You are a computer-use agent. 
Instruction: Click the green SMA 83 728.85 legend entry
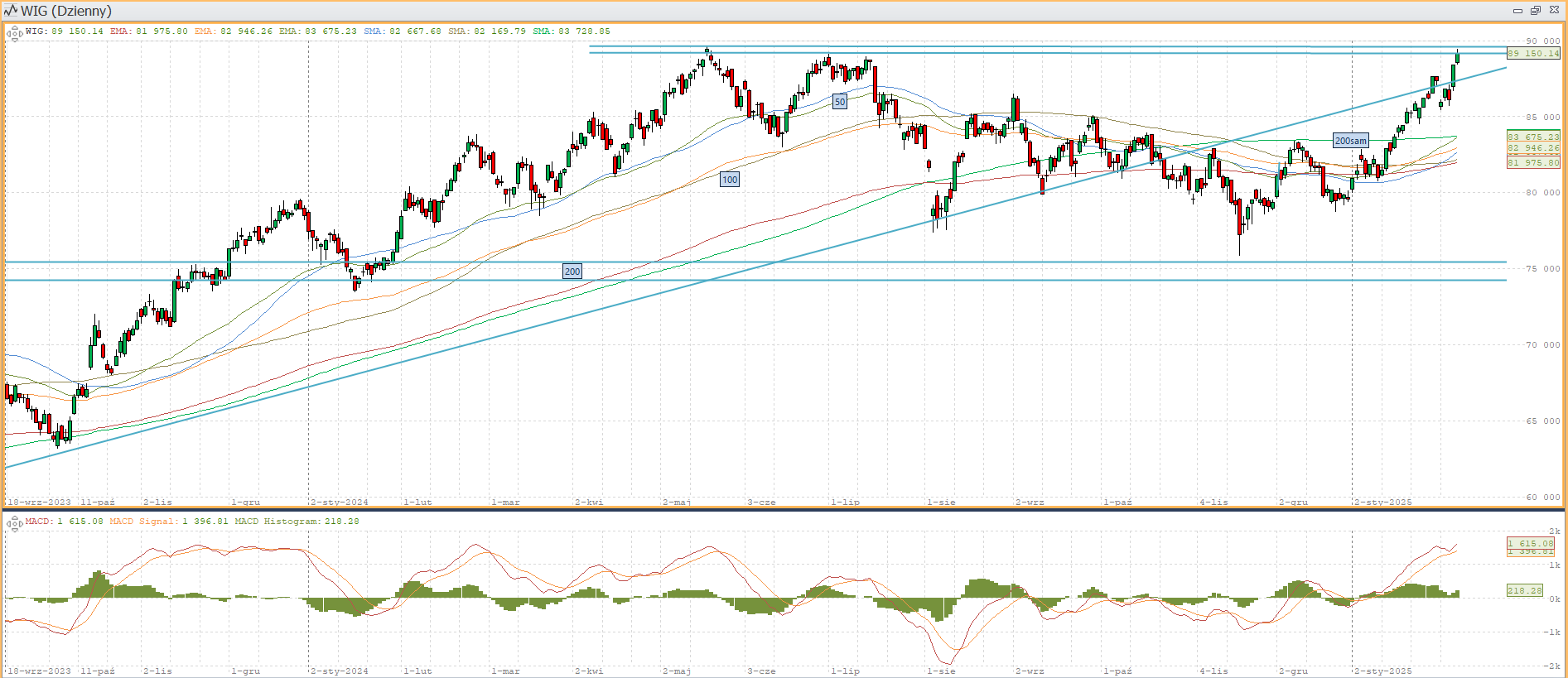point(572,31)
